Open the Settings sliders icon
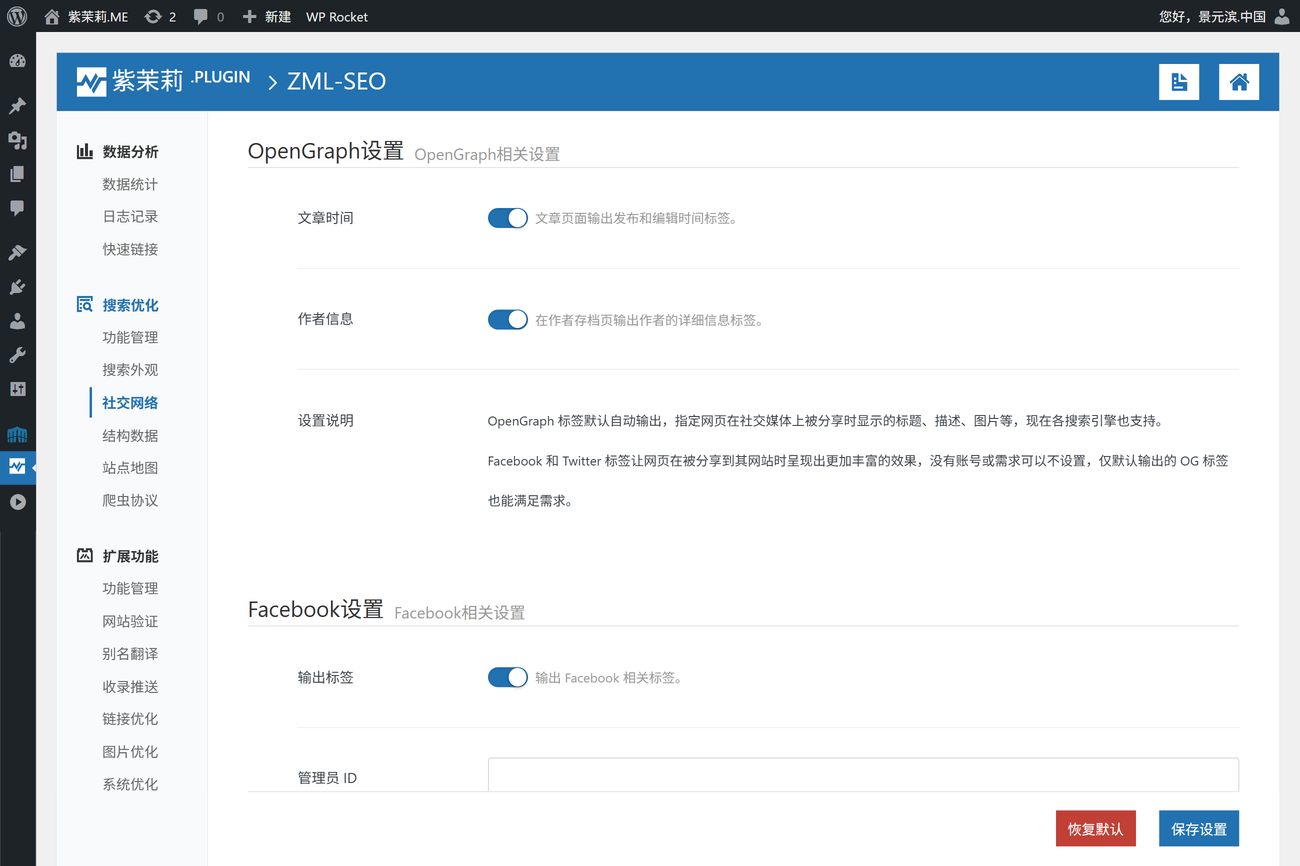This screenshot has width=1300, height=866. (17, 389)
